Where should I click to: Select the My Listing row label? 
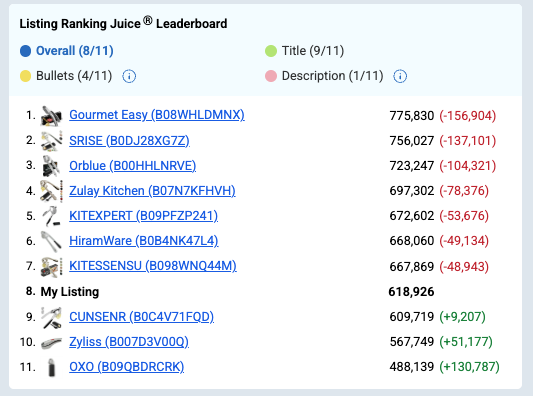point(70,292)
